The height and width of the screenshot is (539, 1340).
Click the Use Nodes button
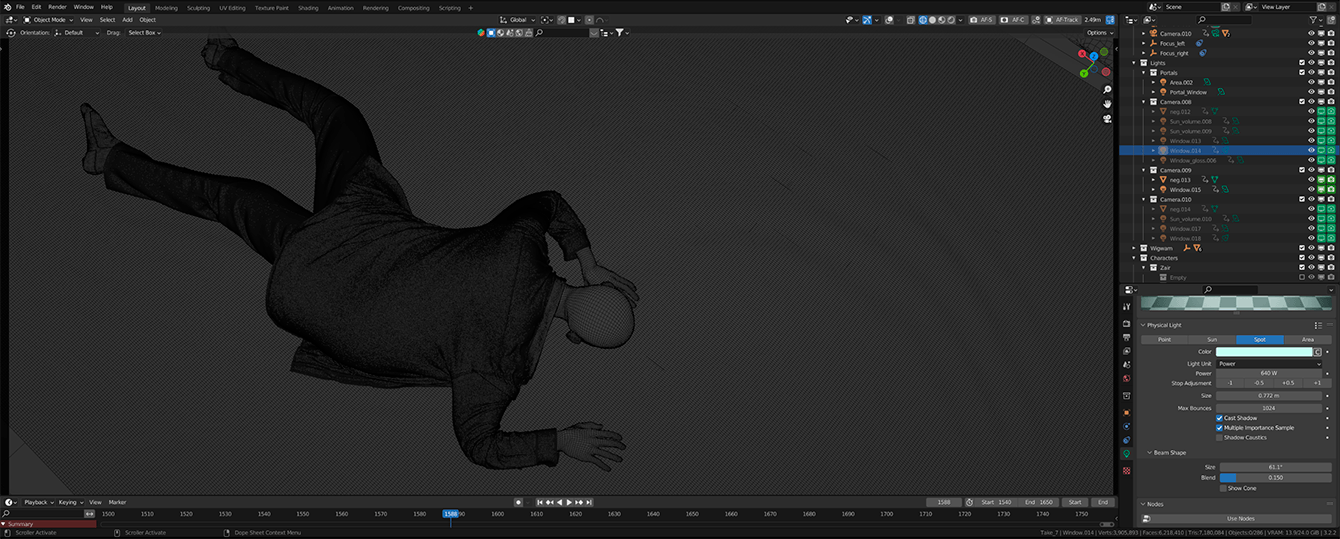(x=1239, y=518)
